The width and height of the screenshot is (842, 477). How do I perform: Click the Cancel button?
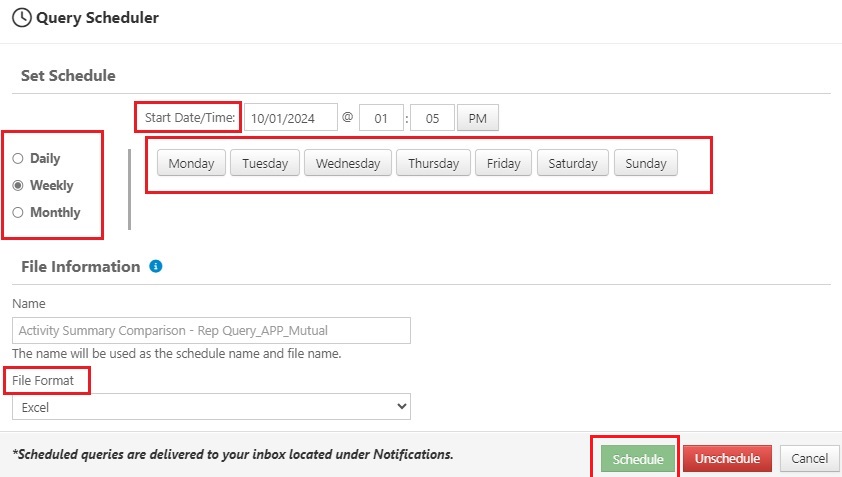[809, 458]
